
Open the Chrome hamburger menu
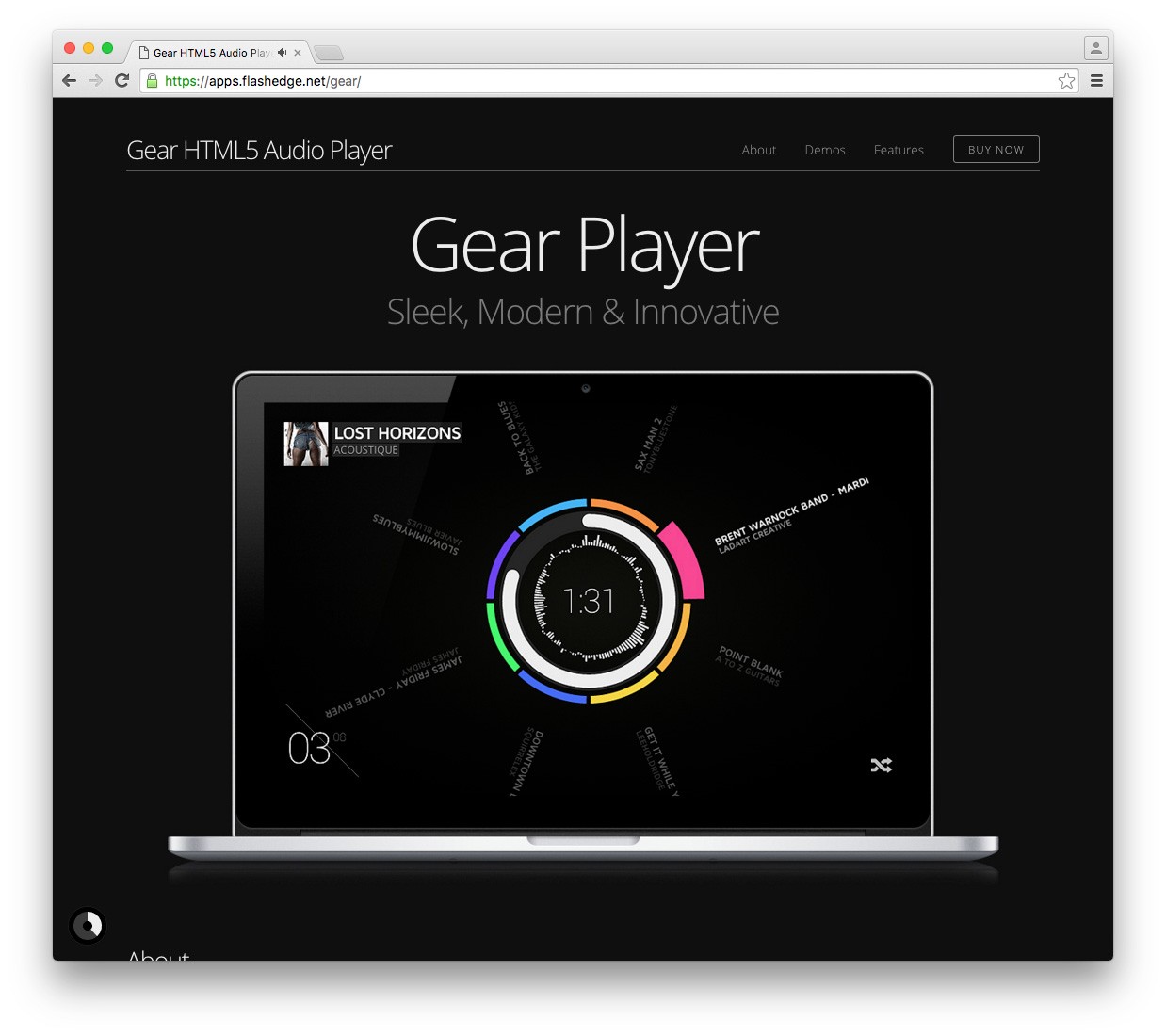tap(1096, 81)
